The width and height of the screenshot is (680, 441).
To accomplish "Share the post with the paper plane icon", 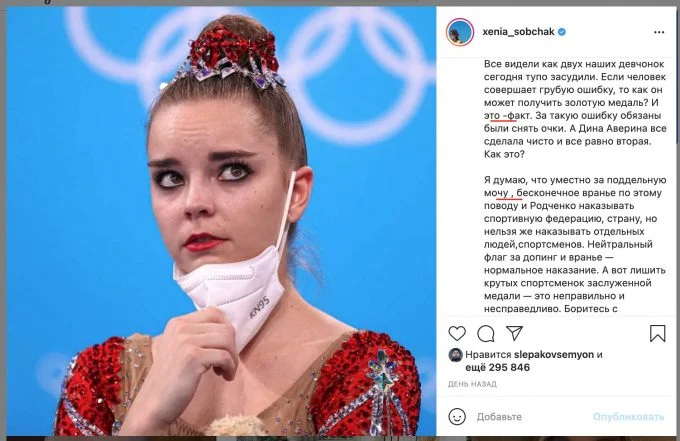I will pyautogui.click(x=514, y=333).
